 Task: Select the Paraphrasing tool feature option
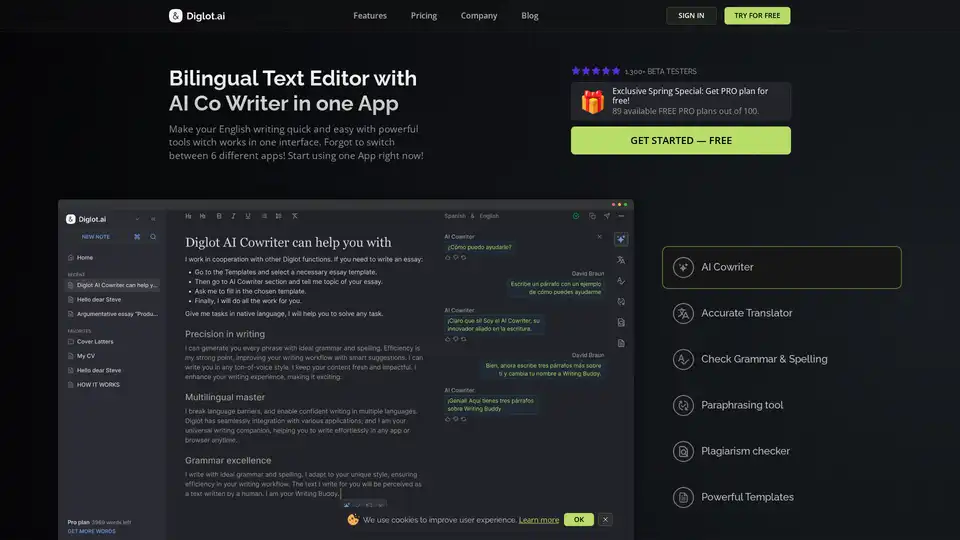pyautogui.click(x=781, y=405)
